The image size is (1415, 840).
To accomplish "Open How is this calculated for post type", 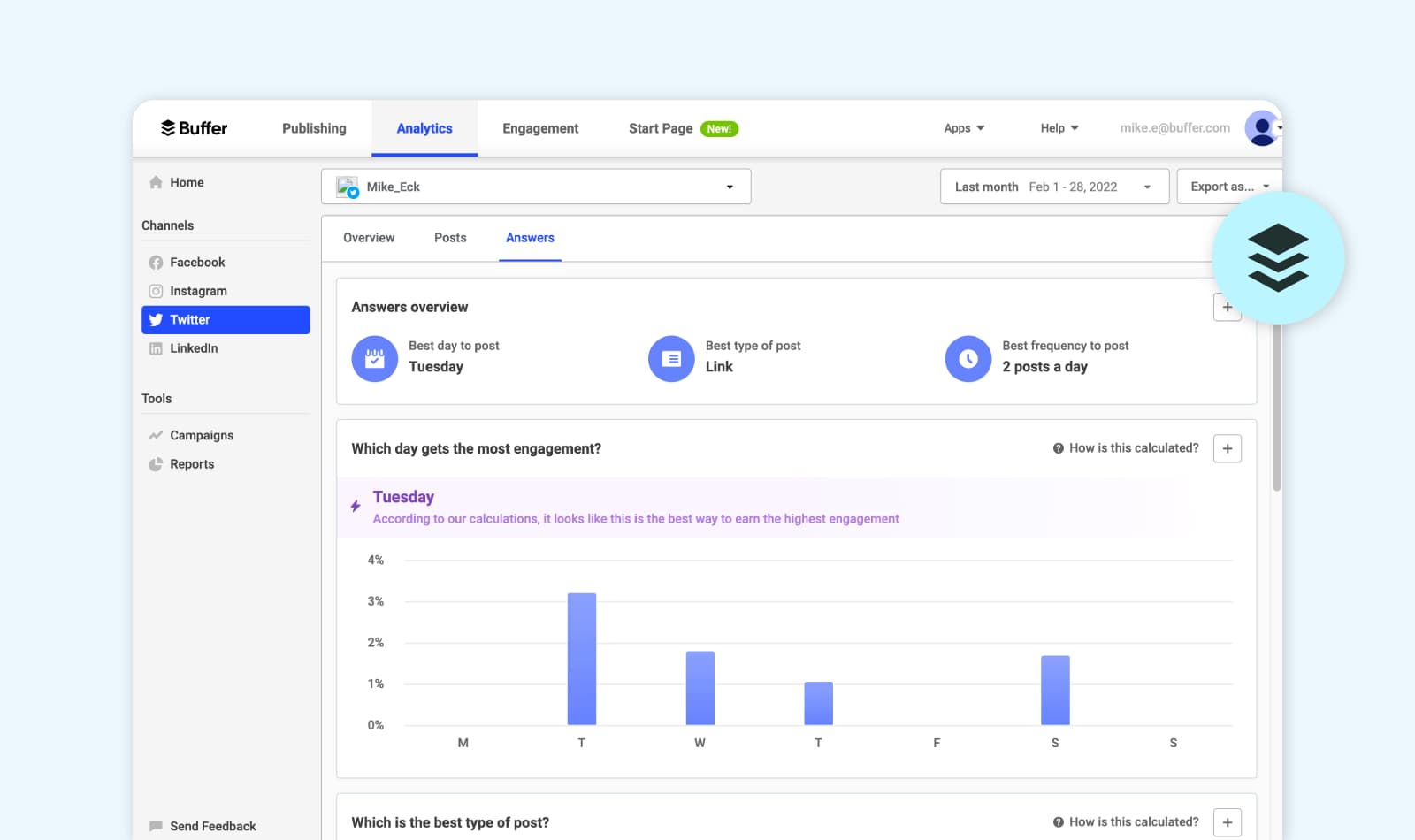I will 1126,822.
